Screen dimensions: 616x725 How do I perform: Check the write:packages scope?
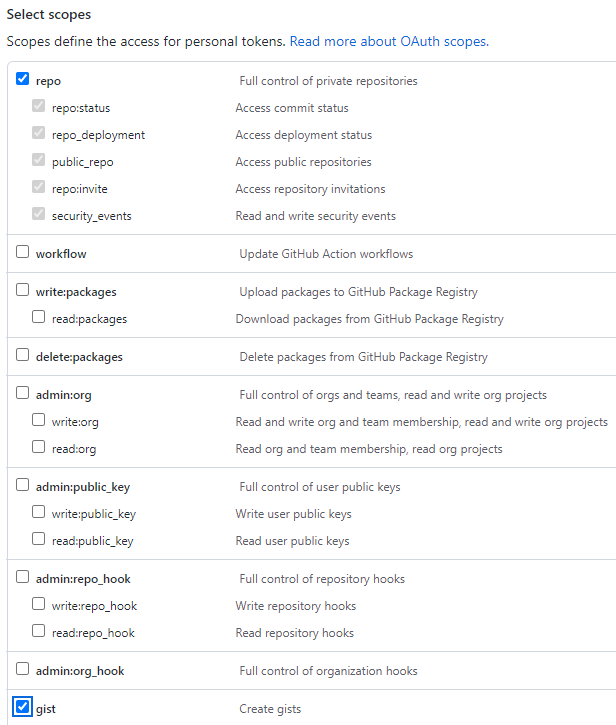[x=22, y=289]
